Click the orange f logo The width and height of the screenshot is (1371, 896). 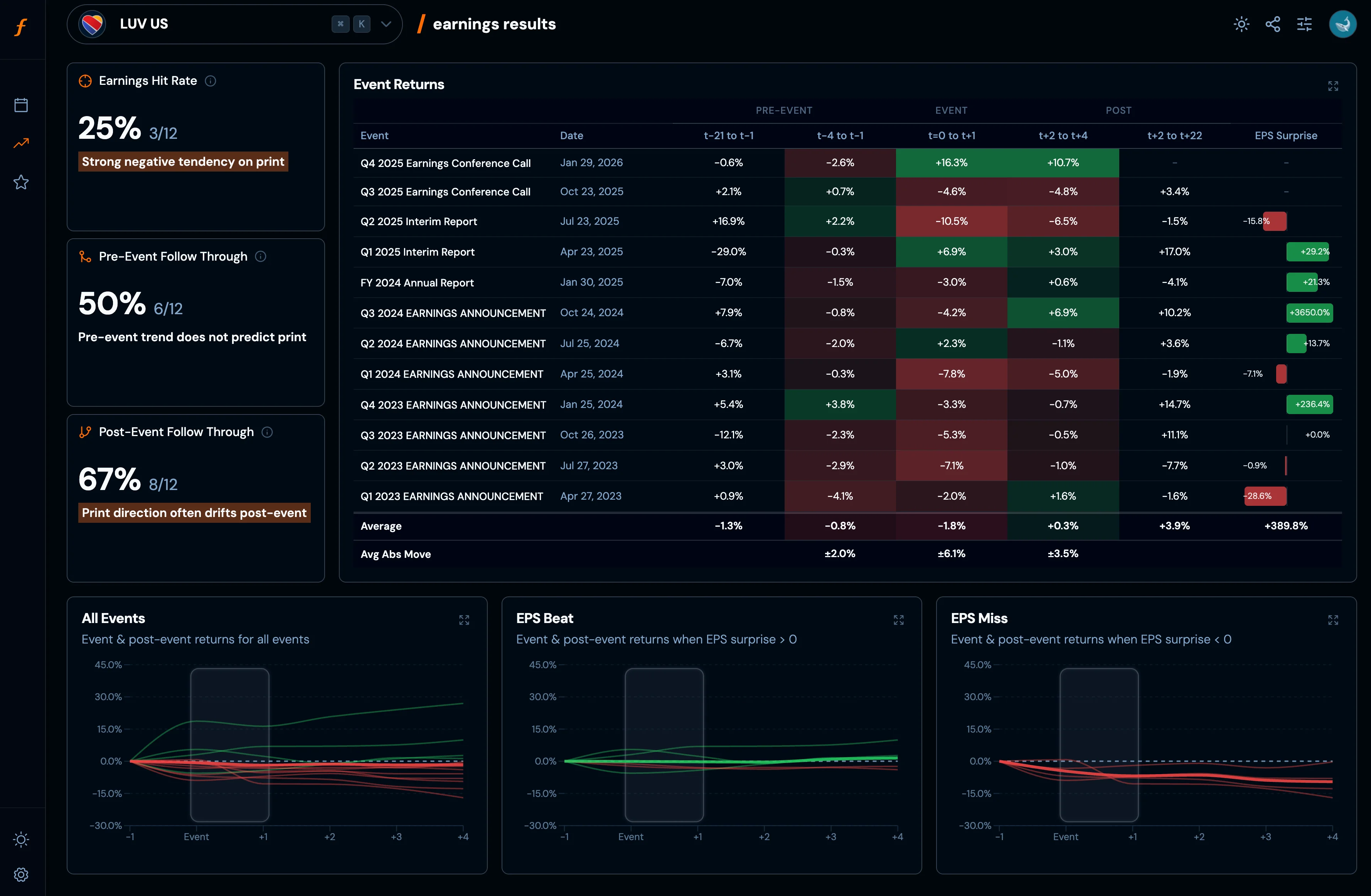[x=21, y=27]
